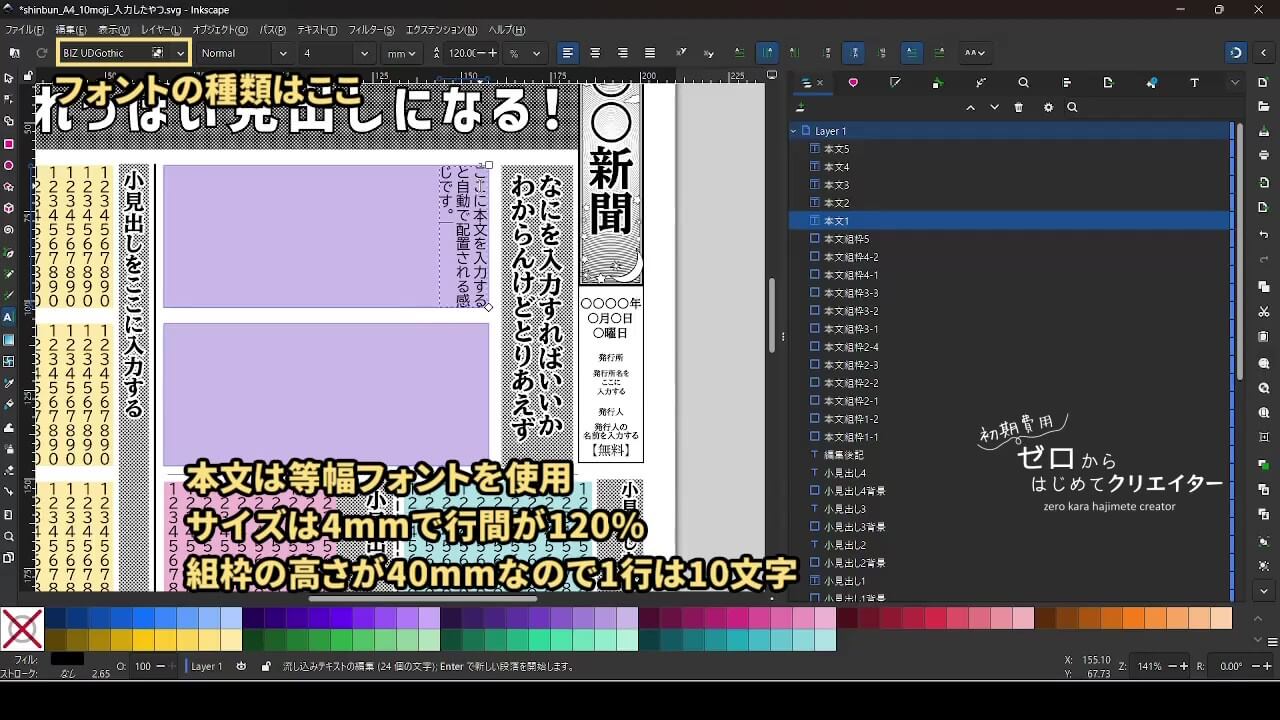
Task: Toggle visibility of Layer 1 in status bar
Action: 242,666
